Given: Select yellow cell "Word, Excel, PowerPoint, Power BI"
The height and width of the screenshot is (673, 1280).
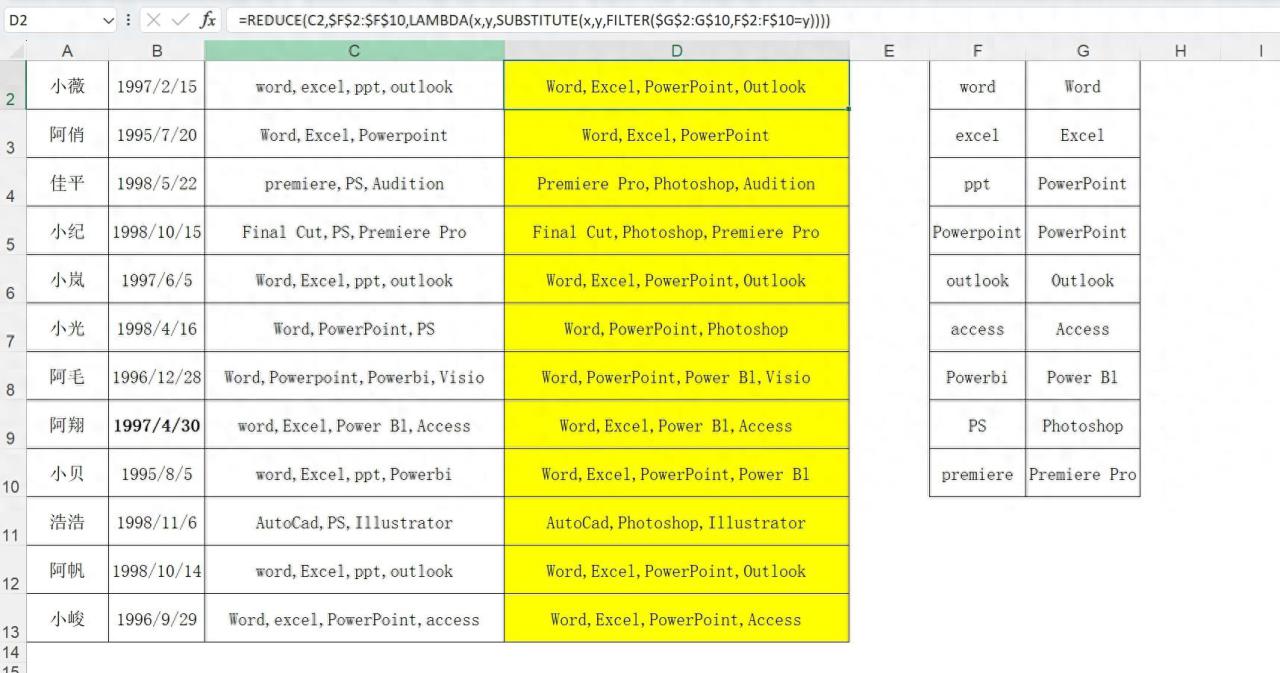Looking at the screenshot, I should coord(677,474).
